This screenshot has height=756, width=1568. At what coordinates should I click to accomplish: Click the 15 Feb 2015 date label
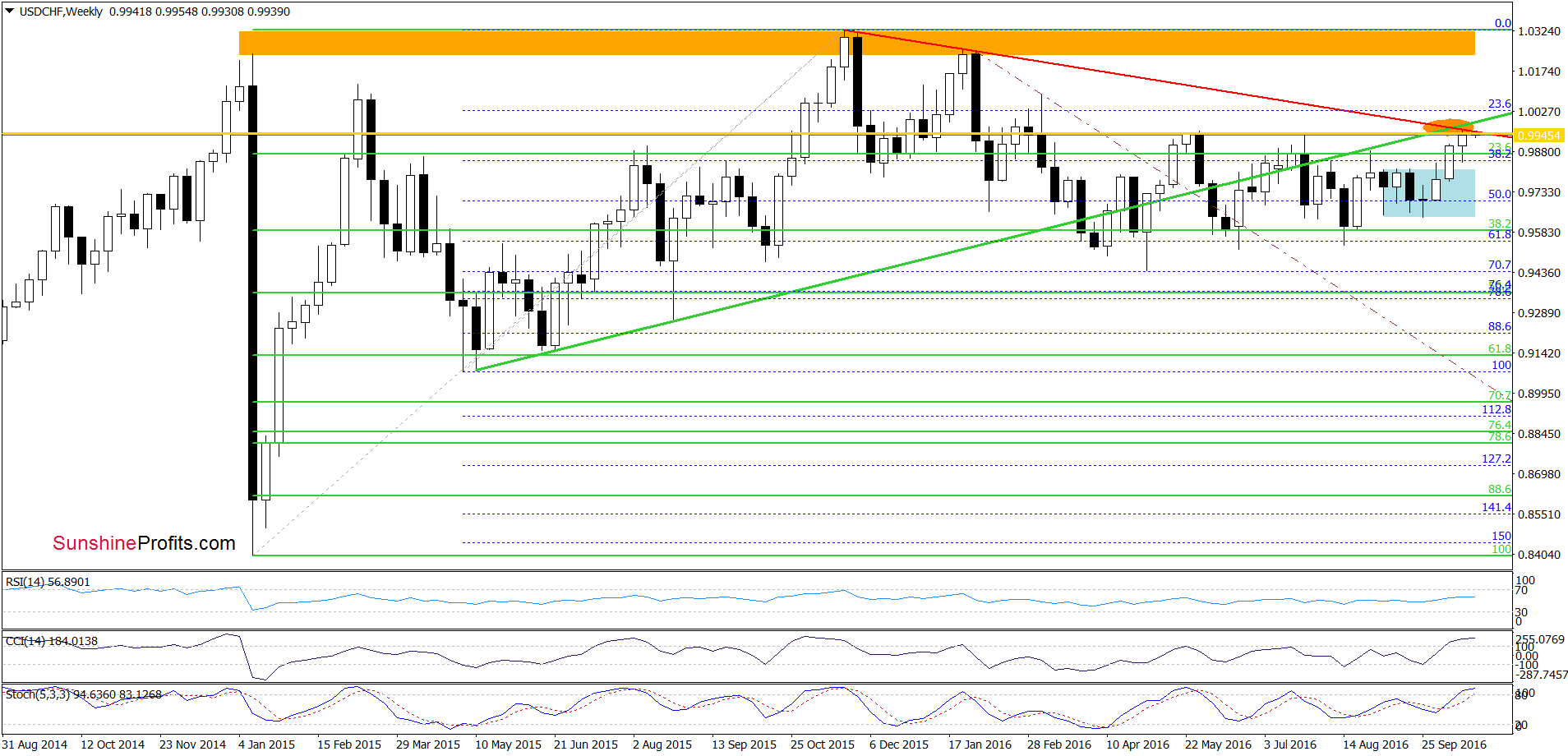pyautogui.click(x=349, y=744)
